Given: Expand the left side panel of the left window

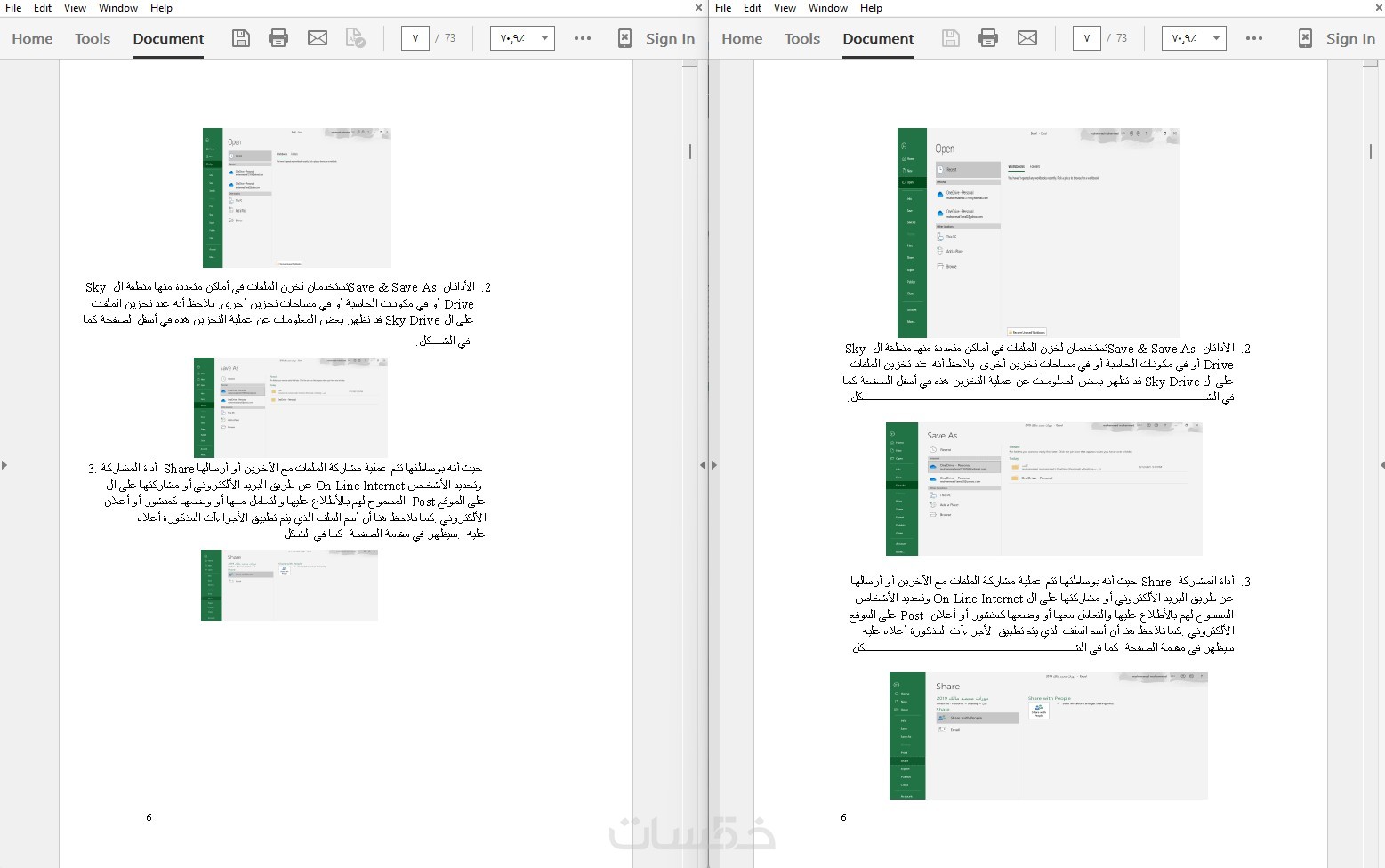Looking at the screenshot, I should (4, 464).
